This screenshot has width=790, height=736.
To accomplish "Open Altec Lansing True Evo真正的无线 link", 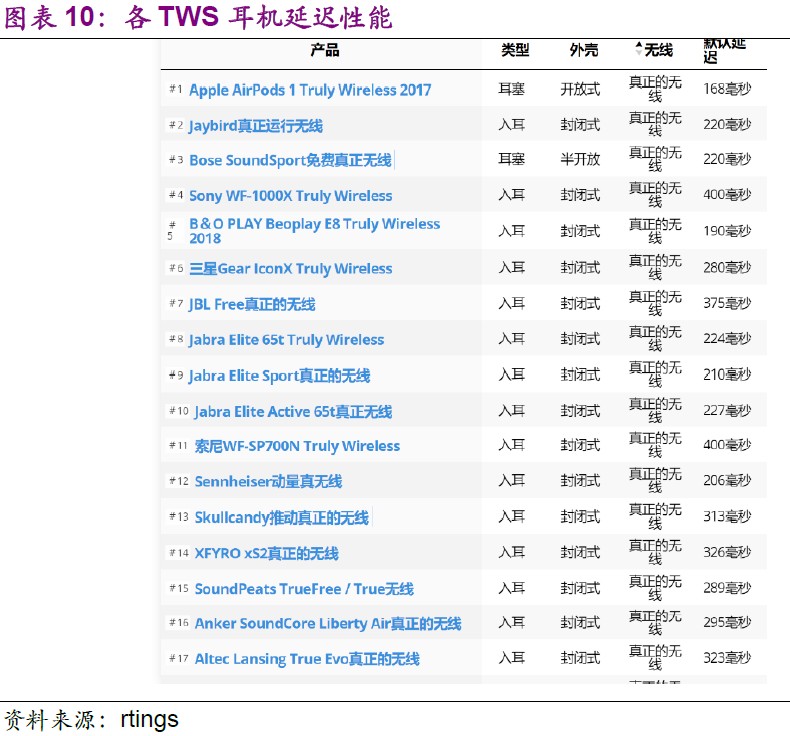I will pyautogui.click(x=307, y=659).
